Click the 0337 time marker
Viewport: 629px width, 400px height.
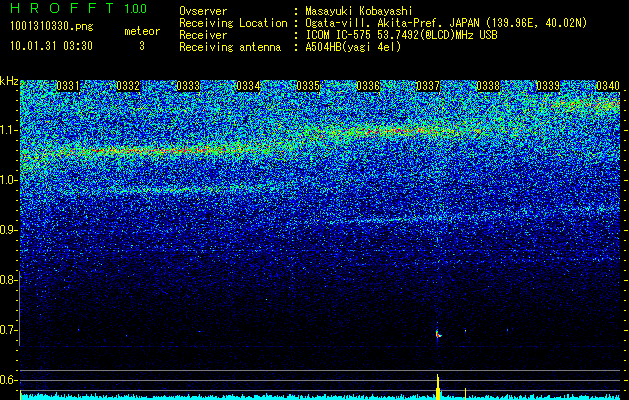(x=428, y=86)
